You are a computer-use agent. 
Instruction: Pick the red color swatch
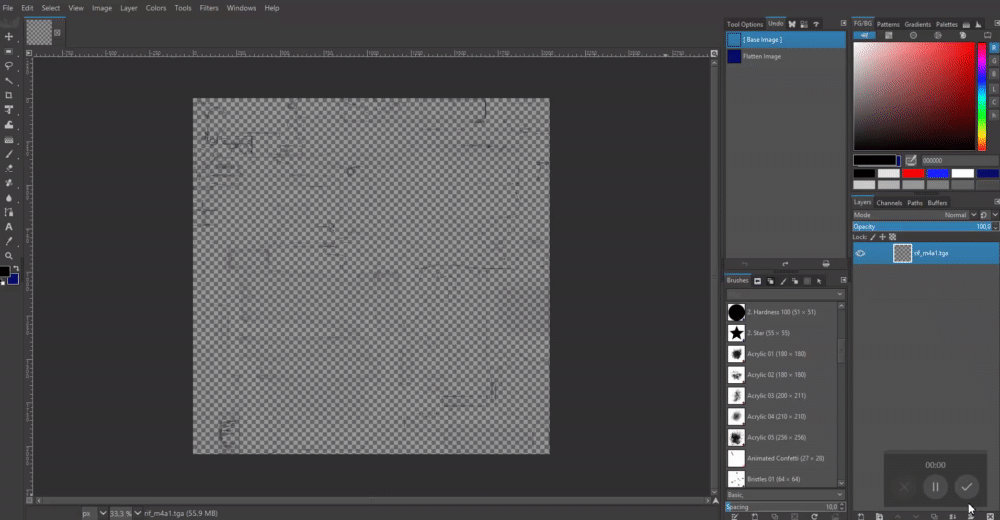tap(913, 173)
